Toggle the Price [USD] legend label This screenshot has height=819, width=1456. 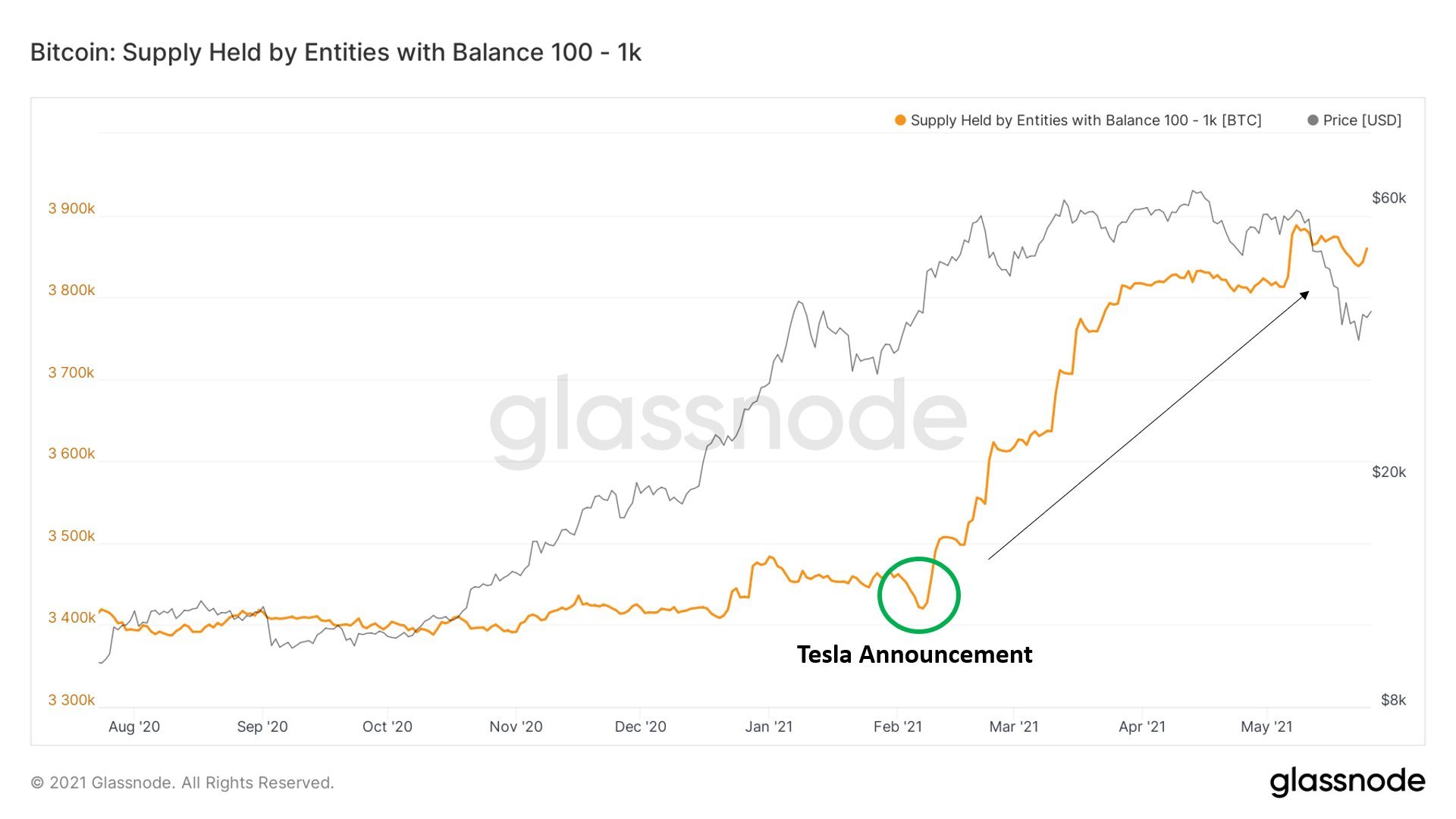click(1362, 121)
